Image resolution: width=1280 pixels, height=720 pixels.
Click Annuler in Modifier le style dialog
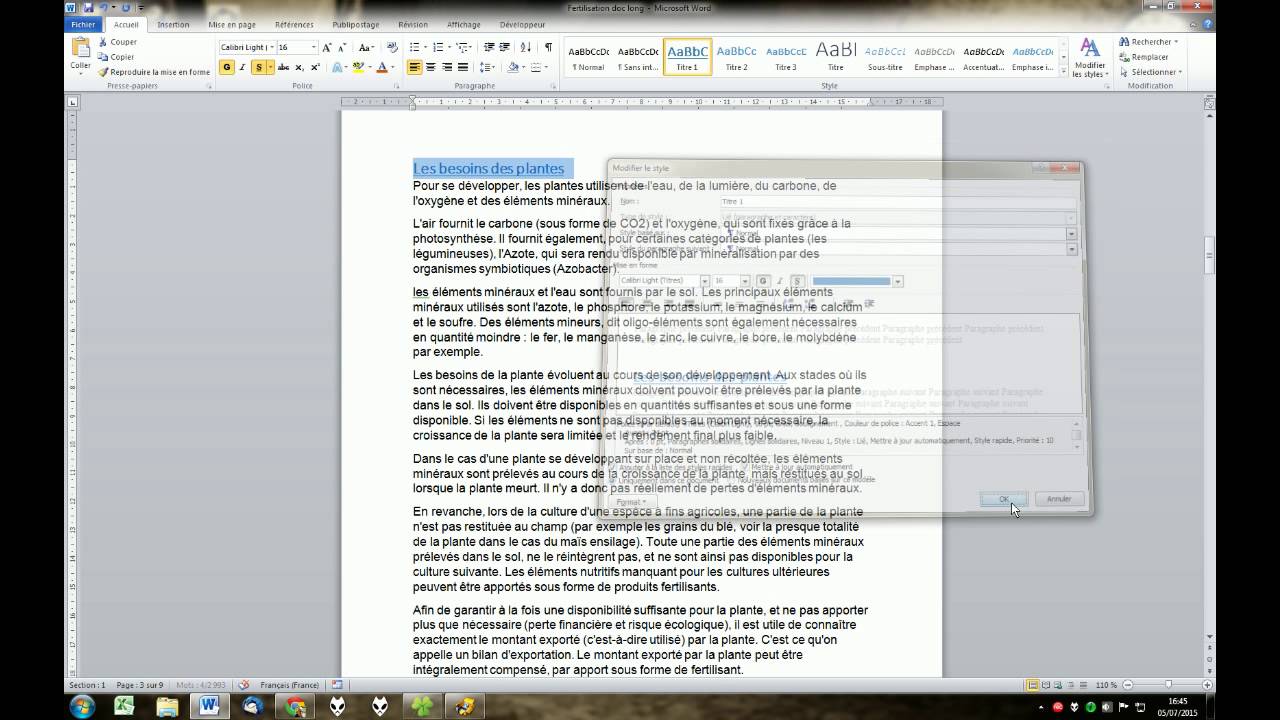(x=1059, y=499)
